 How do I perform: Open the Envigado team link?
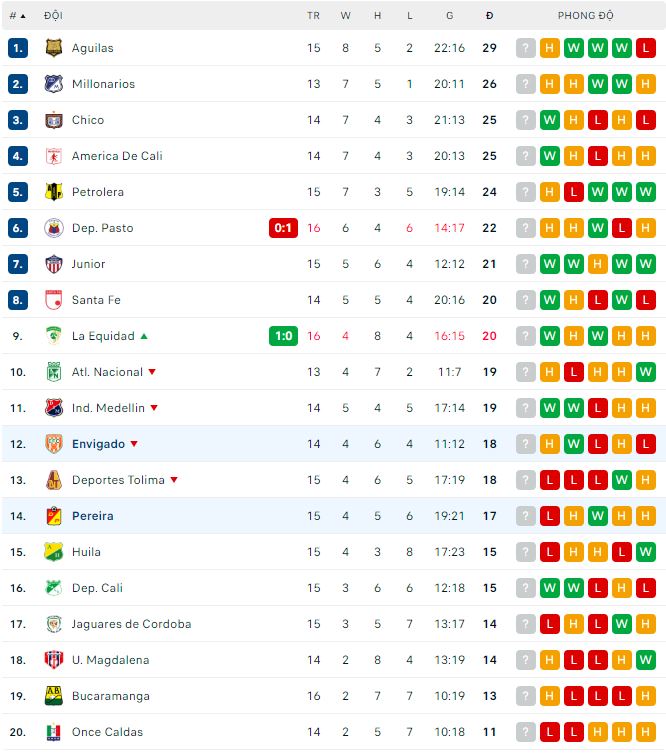point(98,444)
